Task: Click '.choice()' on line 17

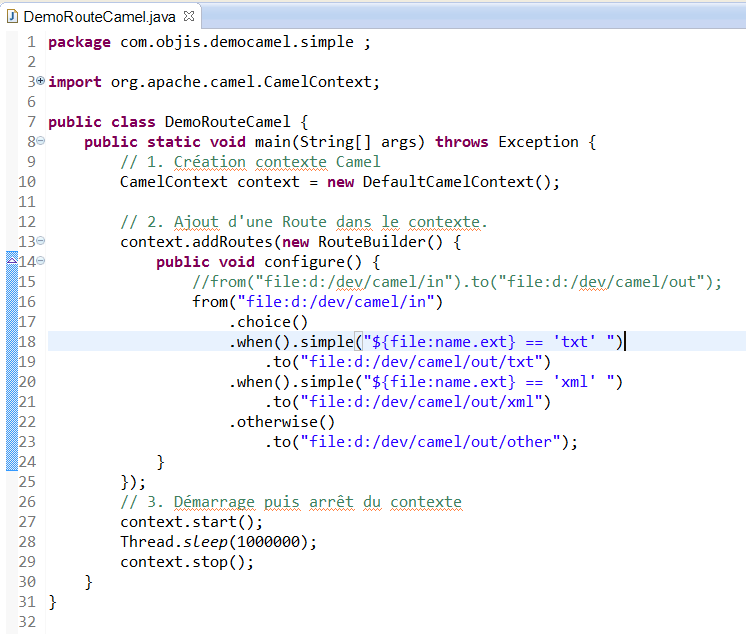Action: tap(268, 322)
